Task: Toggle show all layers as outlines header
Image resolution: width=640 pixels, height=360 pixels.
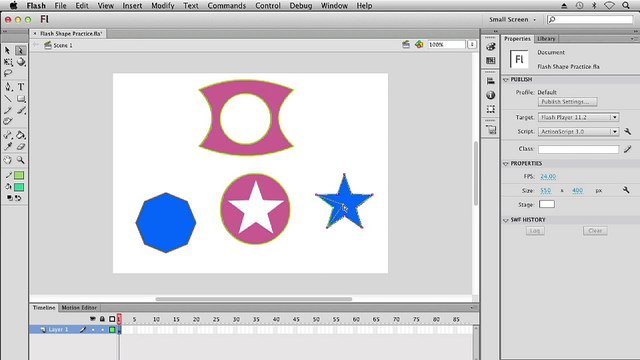Action: (112, 319)
